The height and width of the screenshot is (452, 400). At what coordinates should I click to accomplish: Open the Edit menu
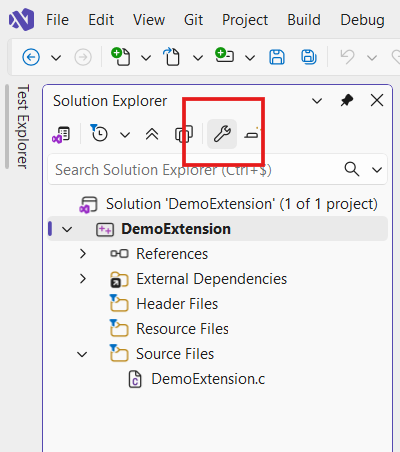(x=101, y=20)
